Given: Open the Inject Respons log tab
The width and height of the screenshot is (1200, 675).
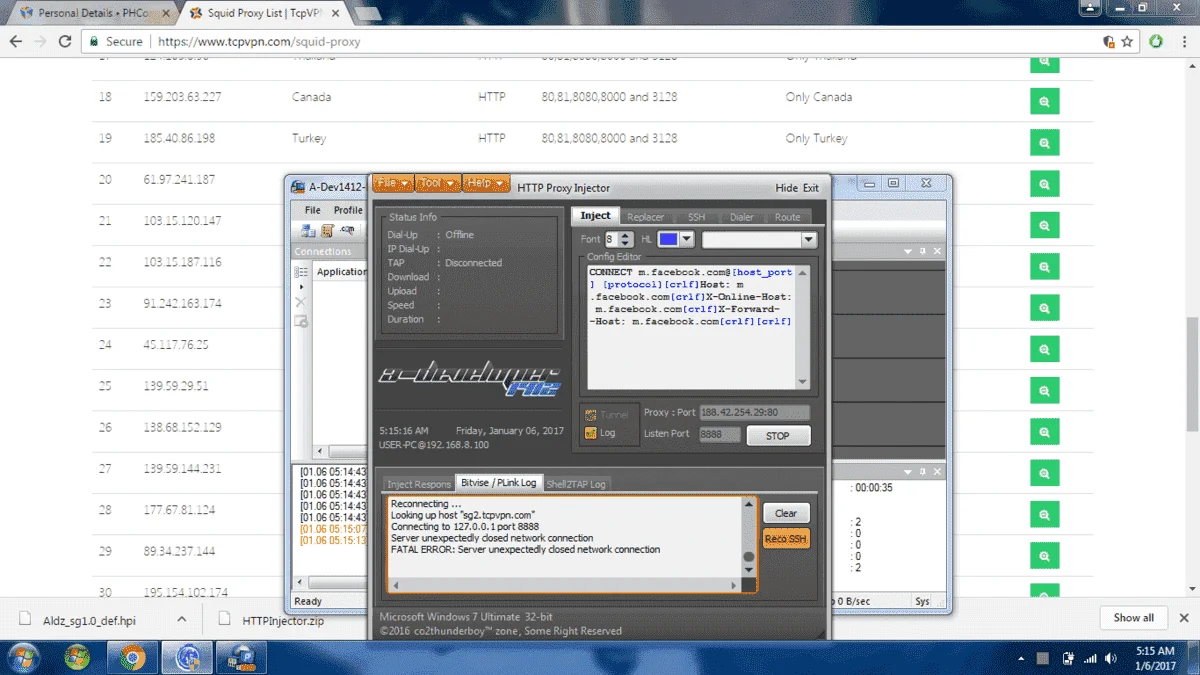Looking at the screenshot, I should 419,484.
